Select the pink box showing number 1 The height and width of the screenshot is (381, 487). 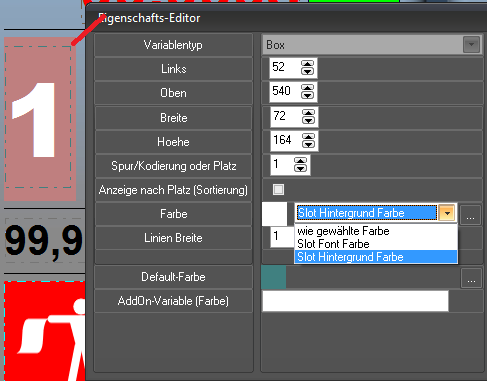[x=40, y=119]
